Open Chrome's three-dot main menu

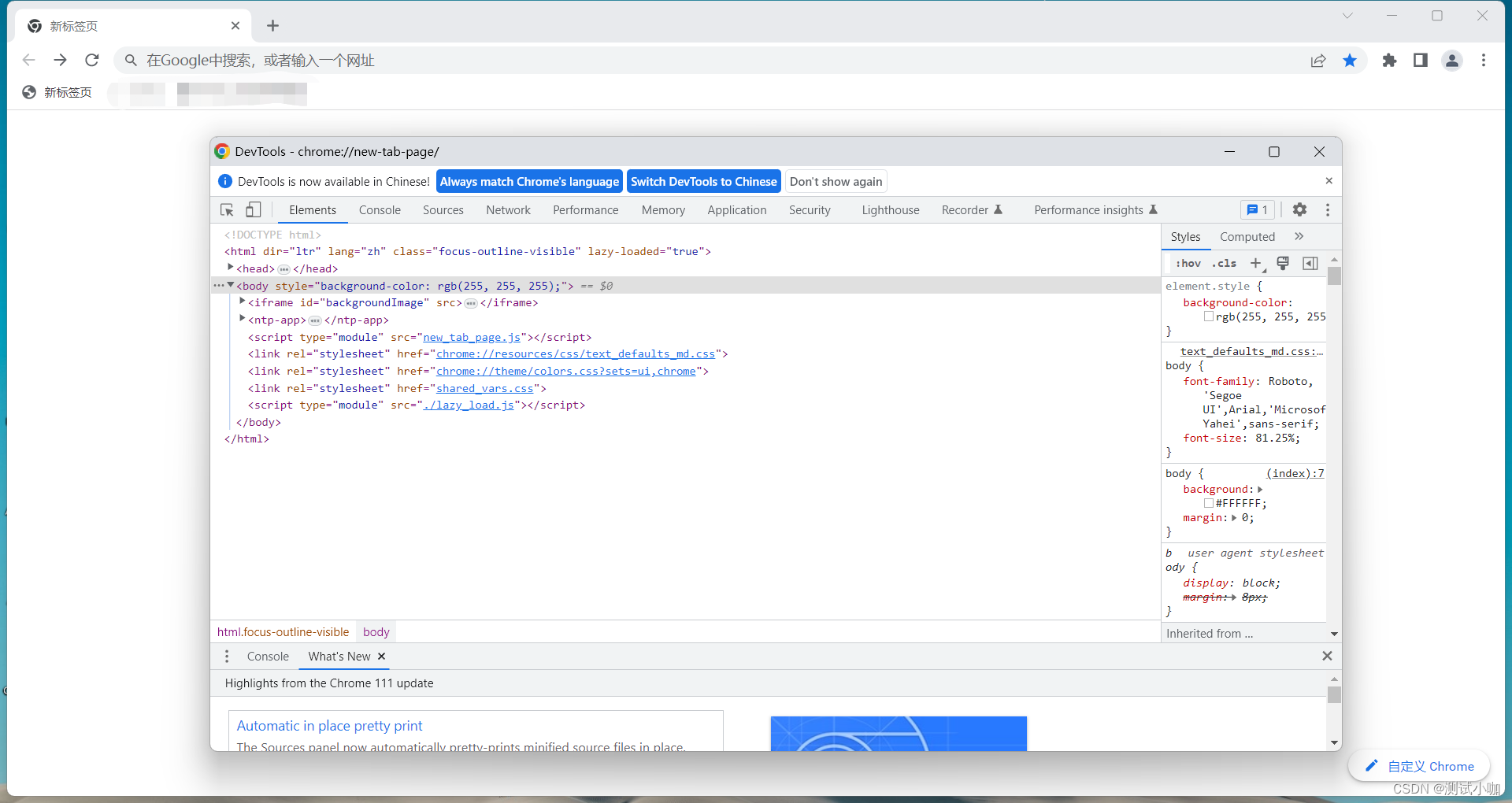tap(1484, 61)
